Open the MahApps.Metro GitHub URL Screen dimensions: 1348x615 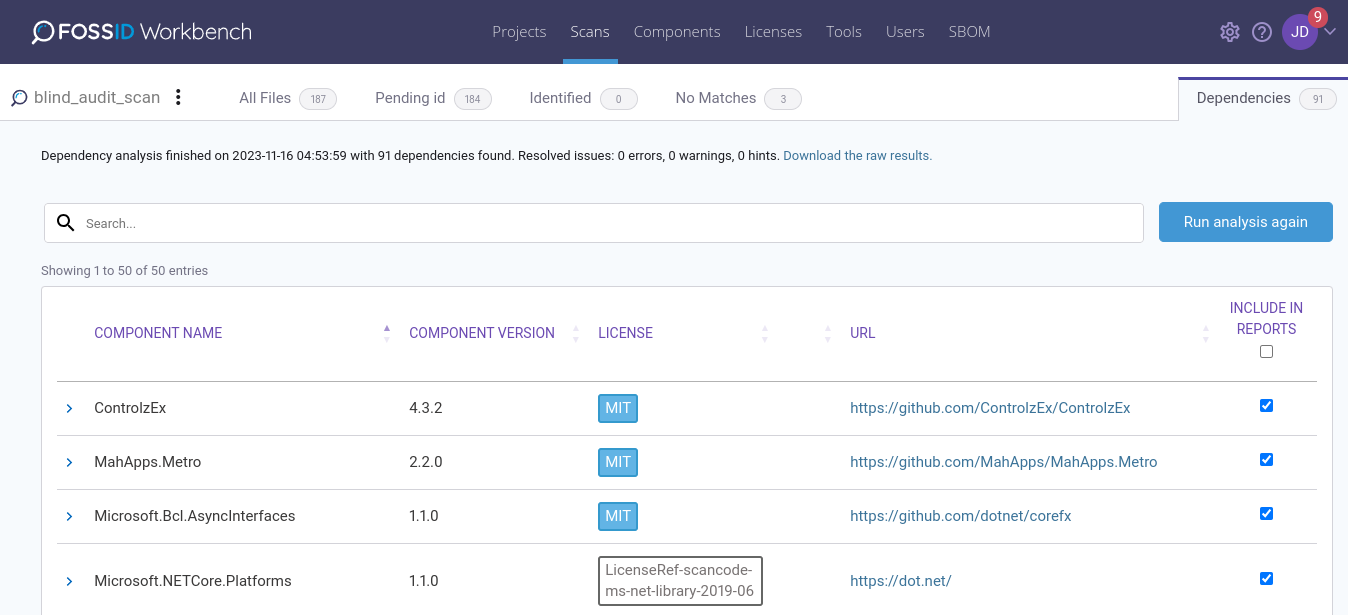point(1003,462)
